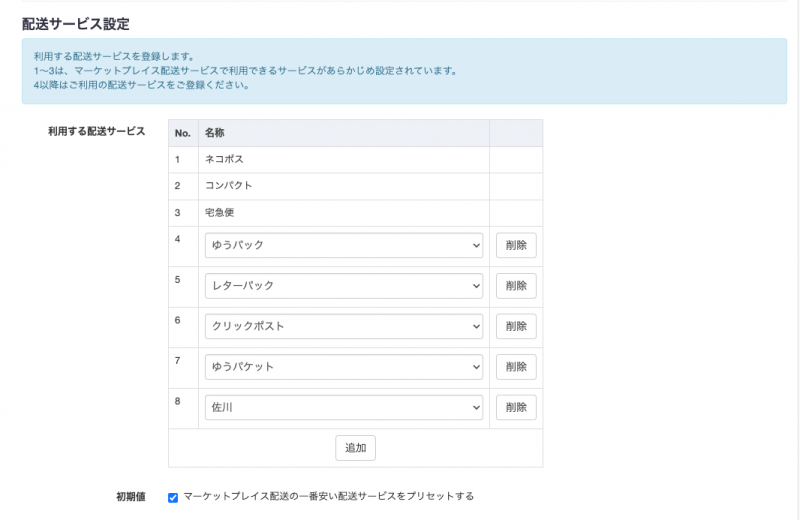
Task: Open the ゆうパケット service dropdown
Action: coord(344,367)
